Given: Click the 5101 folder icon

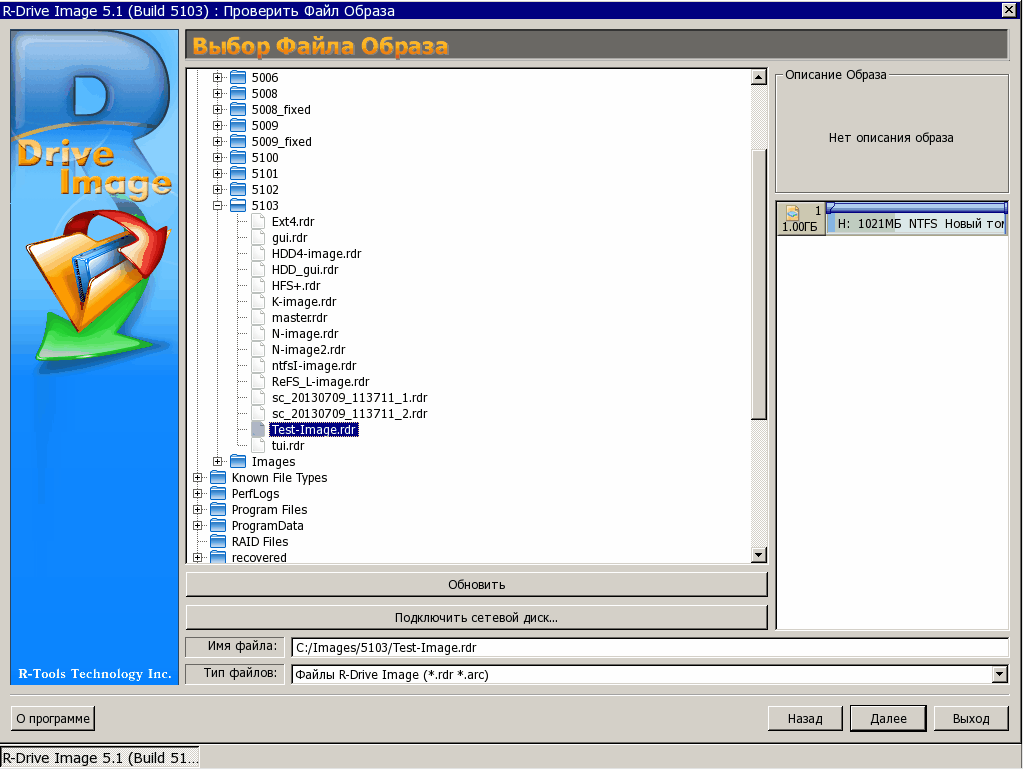Looking at the screenshot, I should 238,174.
